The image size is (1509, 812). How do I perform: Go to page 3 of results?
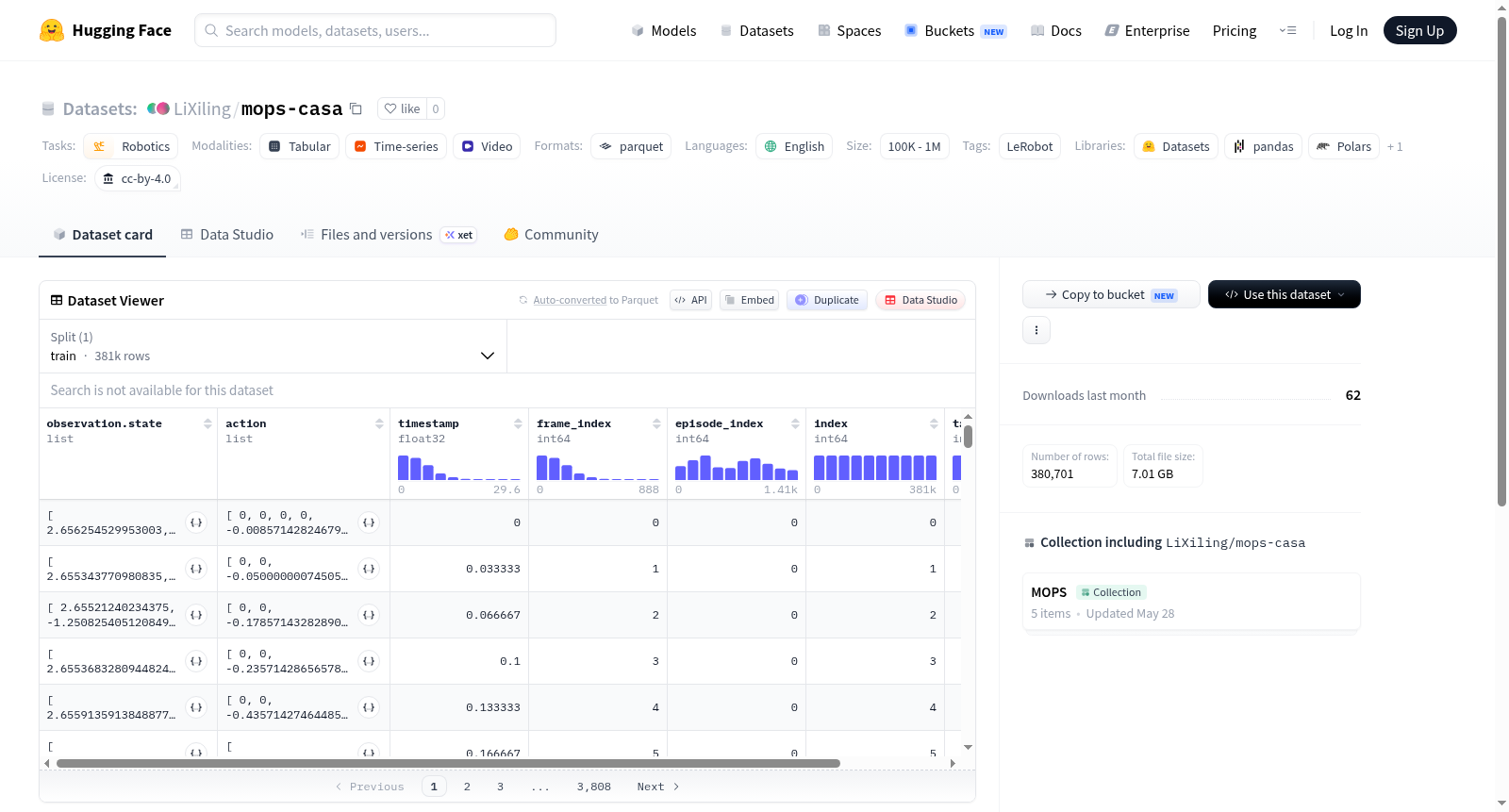(x=500, y=787)
